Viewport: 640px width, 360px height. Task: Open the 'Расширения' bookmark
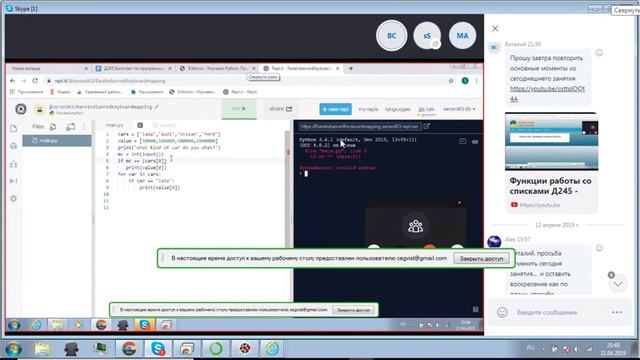[147, 92]
